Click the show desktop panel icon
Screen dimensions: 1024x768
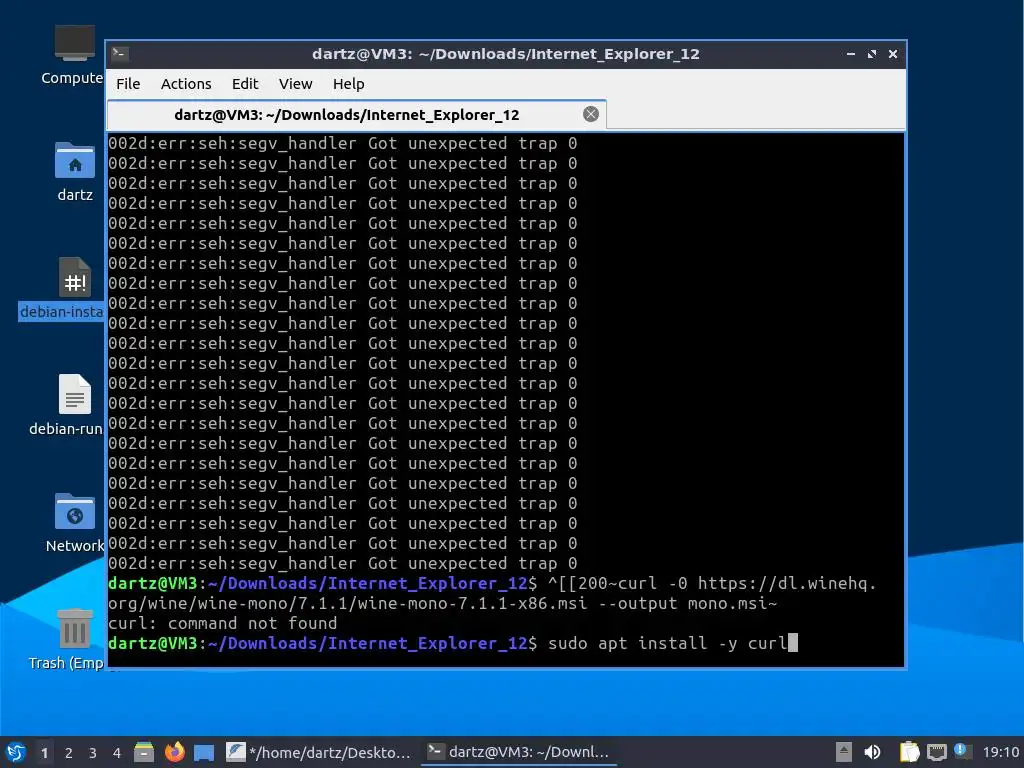point(204,753)
